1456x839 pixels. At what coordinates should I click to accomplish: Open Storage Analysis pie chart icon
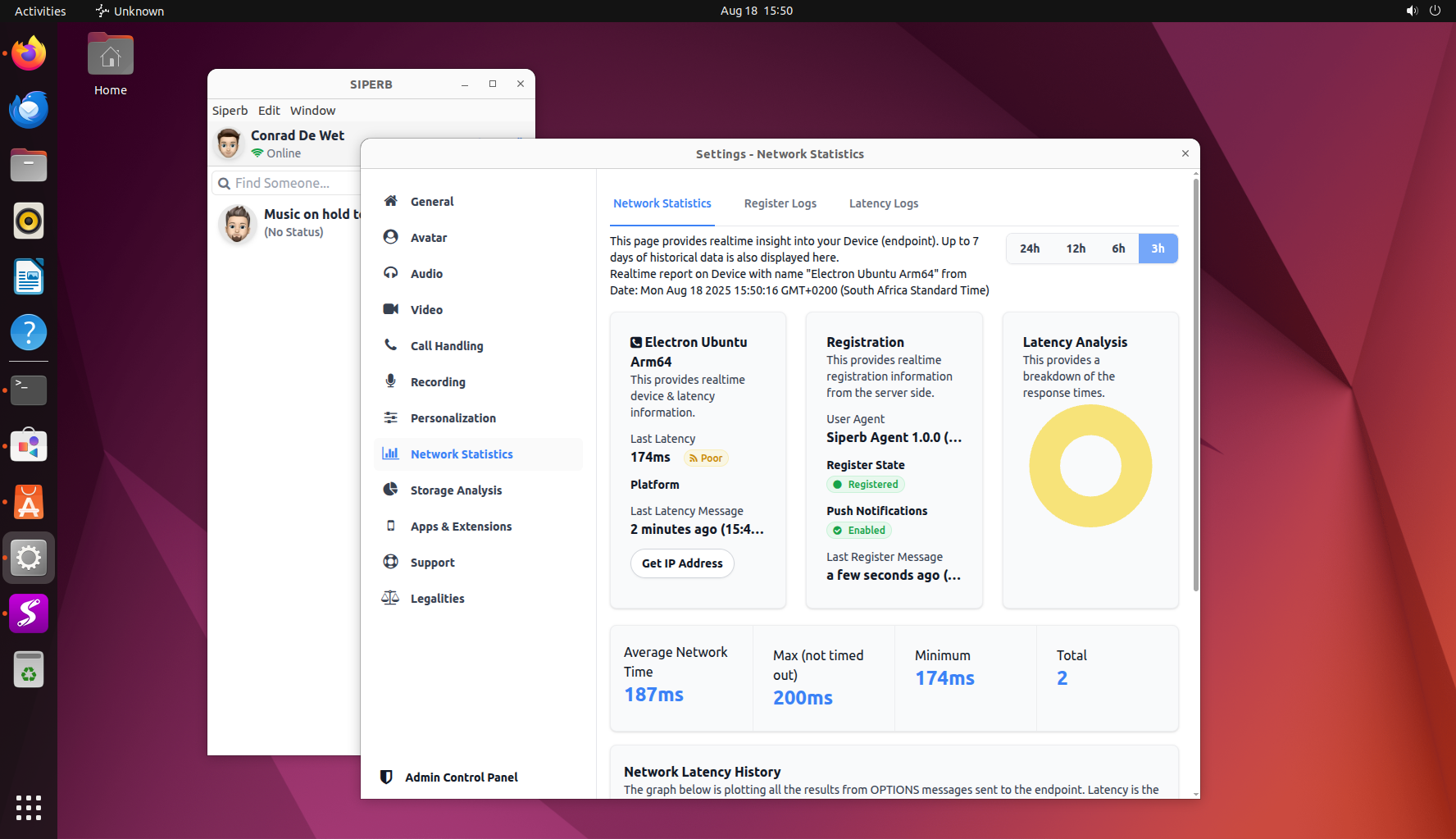point(391,490)
